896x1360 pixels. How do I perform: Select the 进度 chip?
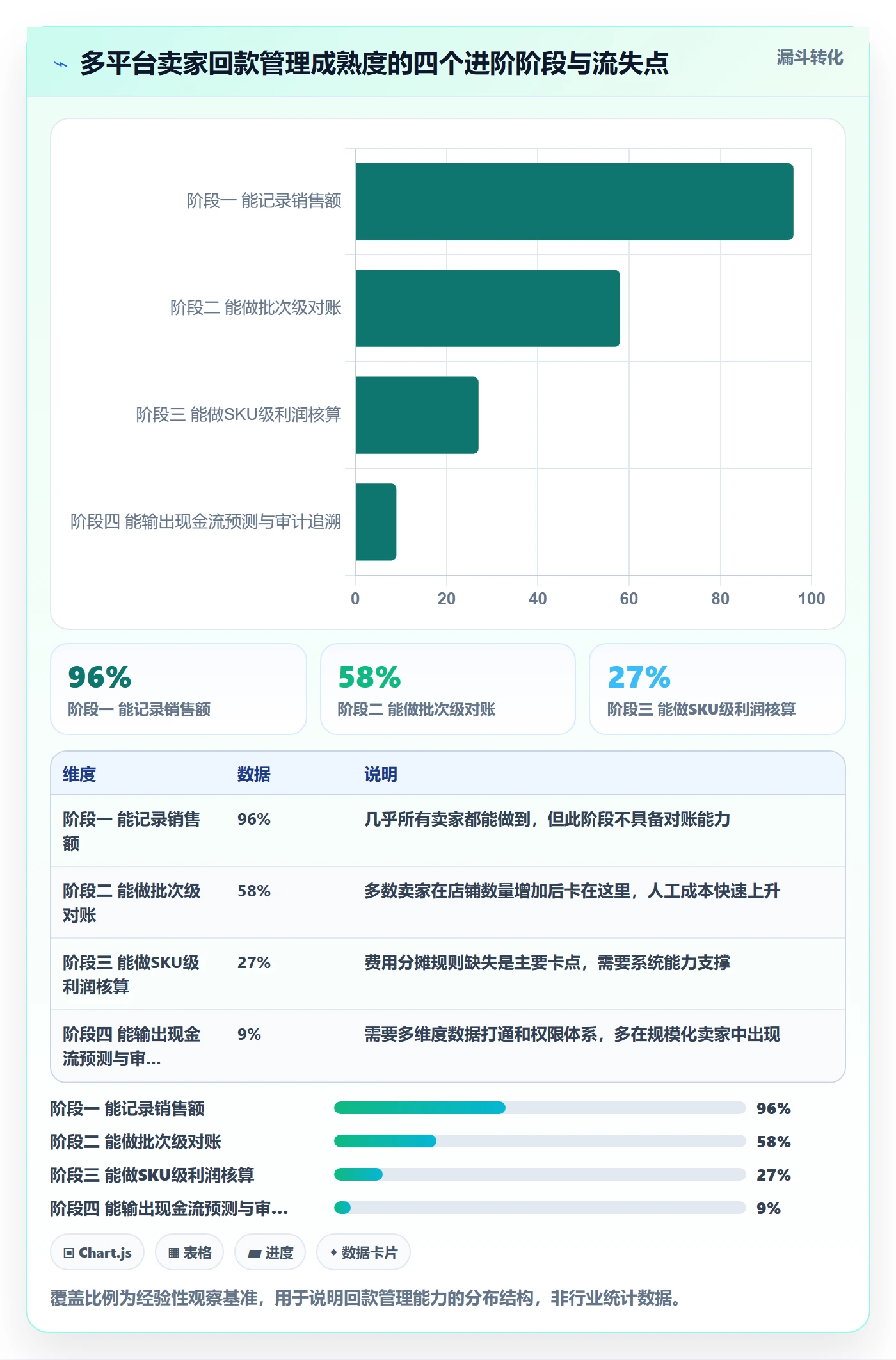(270, 1252)
